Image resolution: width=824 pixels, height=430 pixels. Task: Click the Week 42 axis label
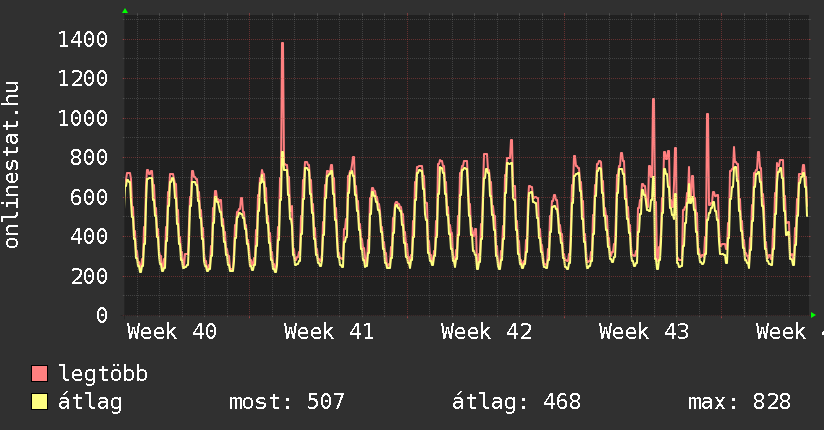(x=486, y=331)
